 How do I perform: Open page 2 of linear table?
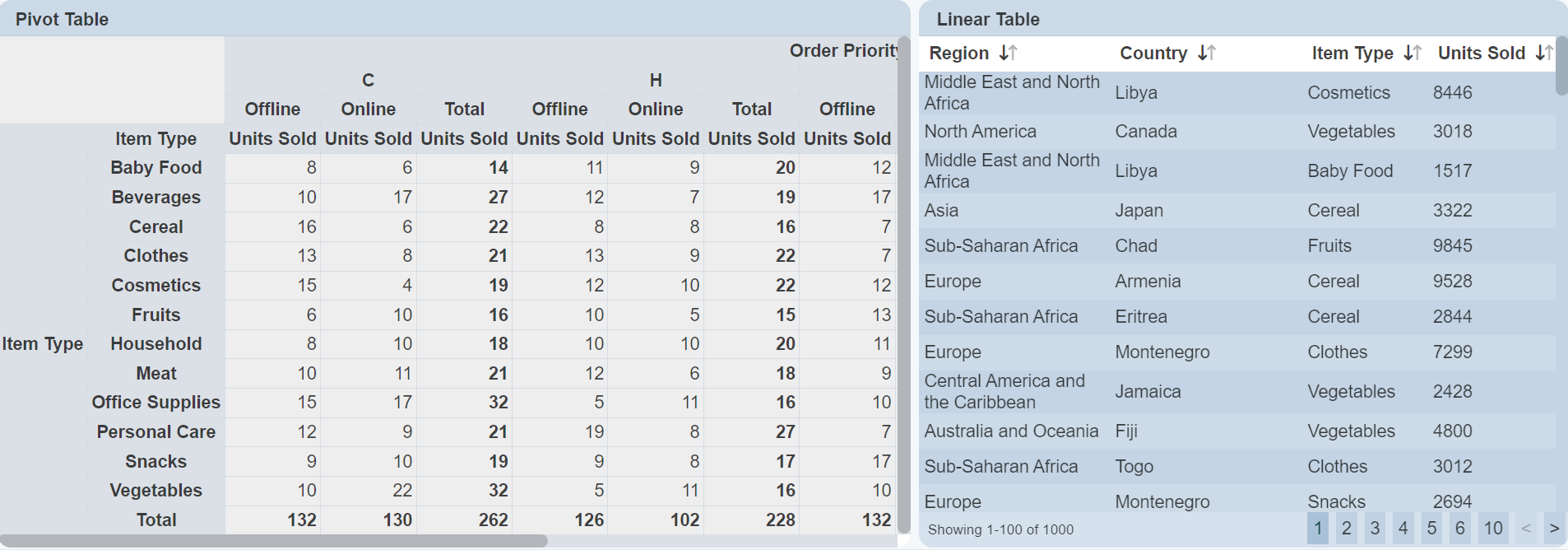click(1347, 529)
